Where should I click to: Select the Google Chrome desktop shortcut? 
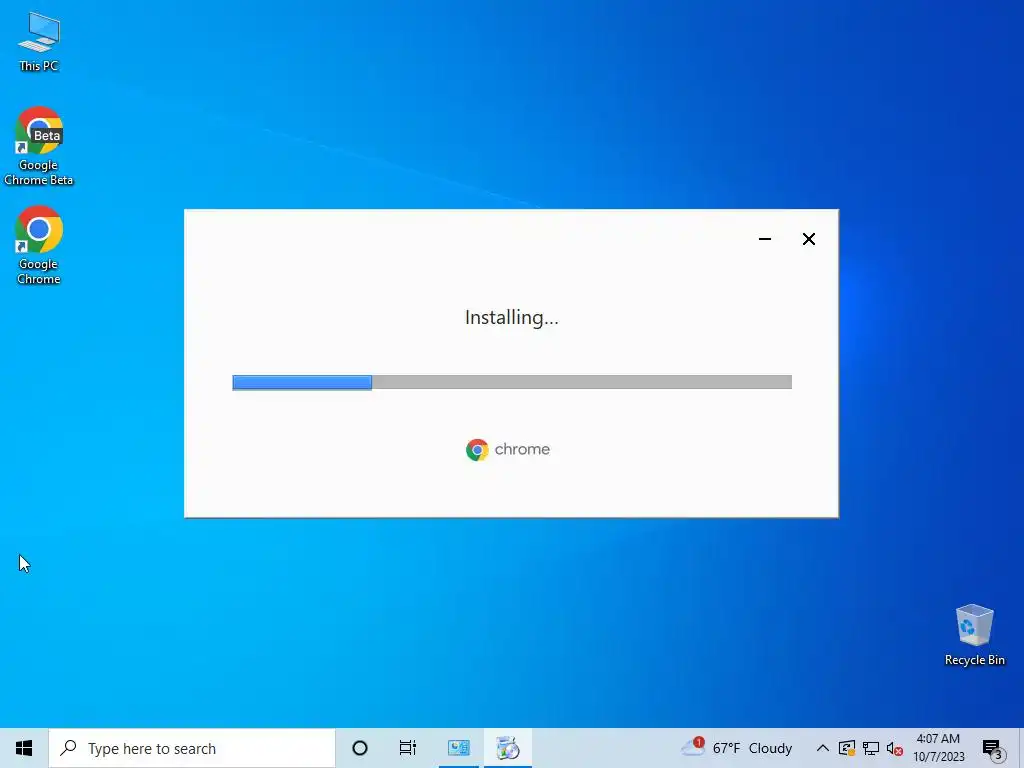(x=39, y=246)
